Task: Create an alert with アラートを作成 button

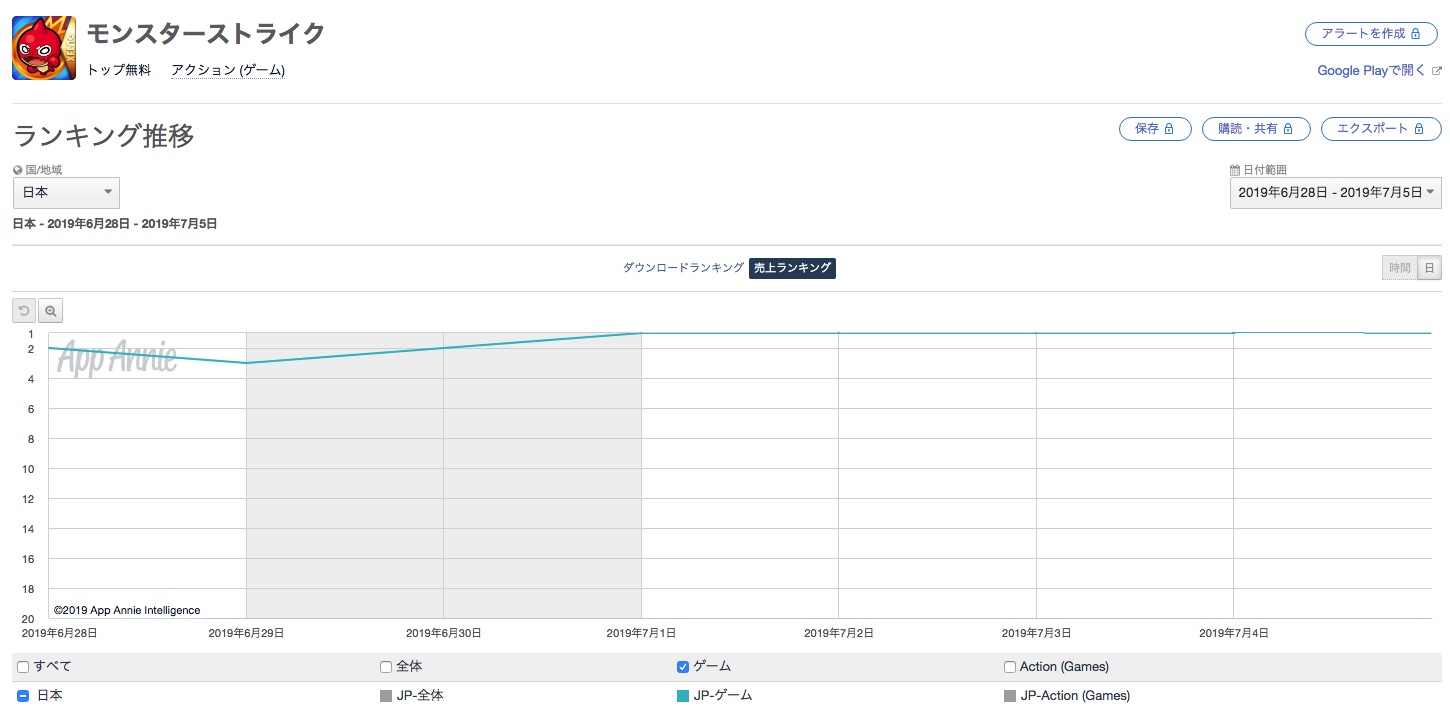Action: pyautogui.click(x=1373, y=34)
